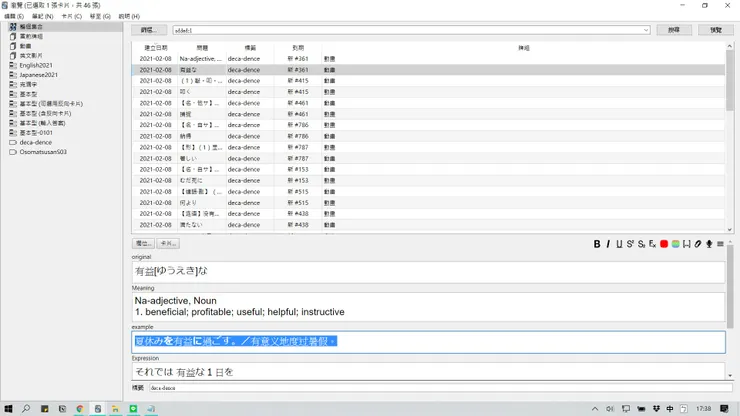Open the LINE app from the taskbar
Viewport: 740px width, 416px height.
pos(133,408)
